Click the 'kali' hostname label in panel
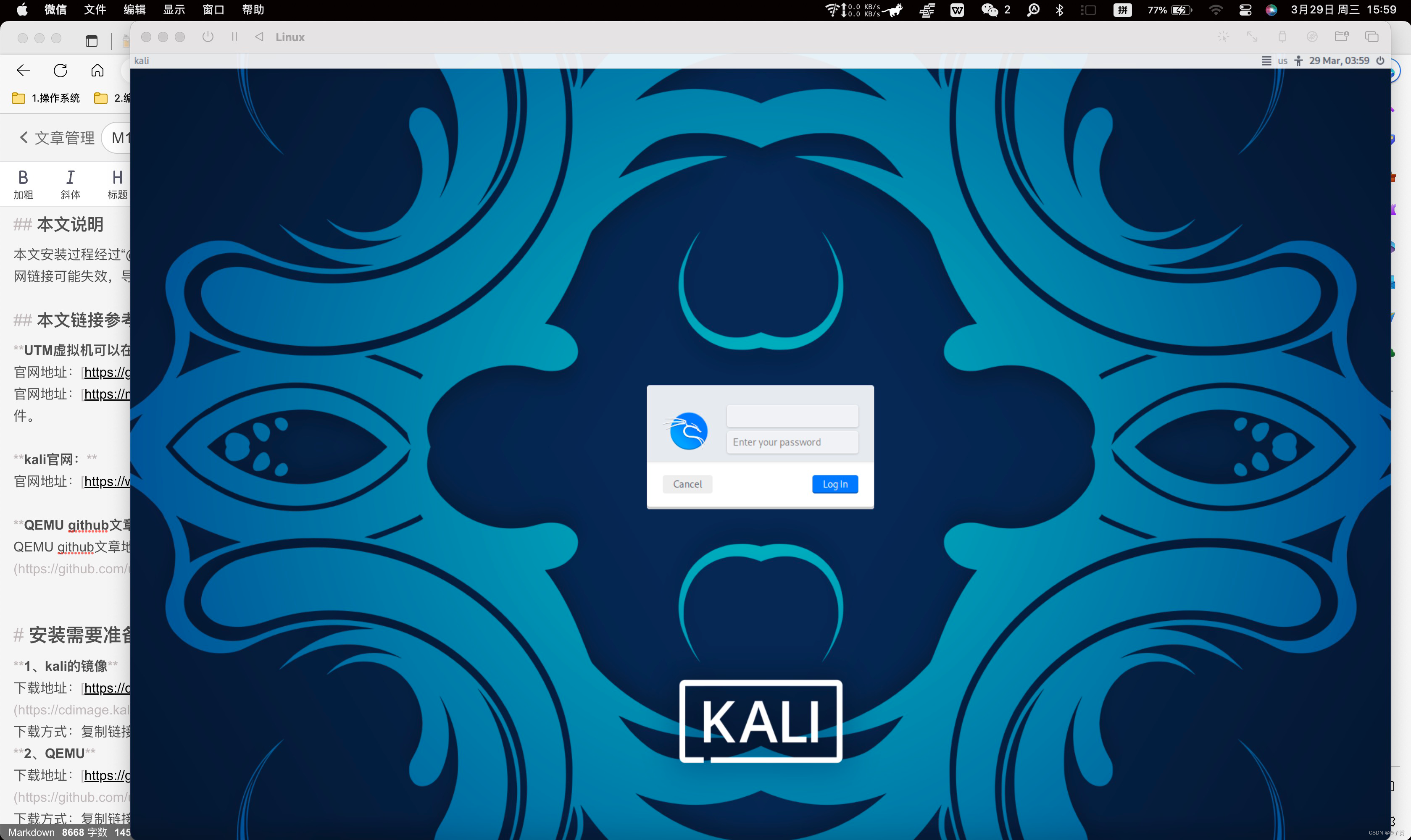Screen dimensions: 1411x840 coord(142,60)
